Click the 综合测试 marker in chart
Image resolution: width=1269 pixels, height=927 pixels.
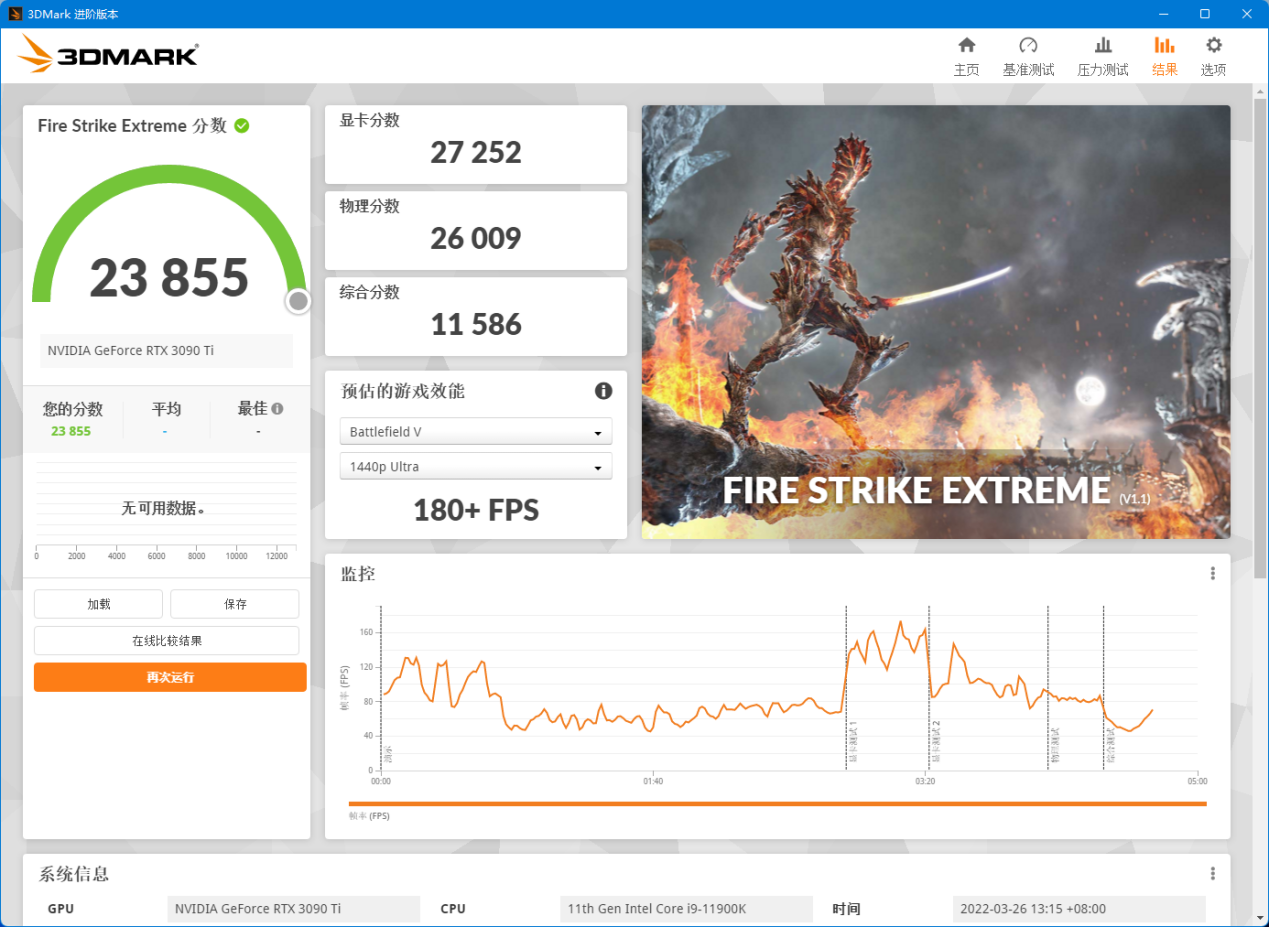coord(1110,747)
